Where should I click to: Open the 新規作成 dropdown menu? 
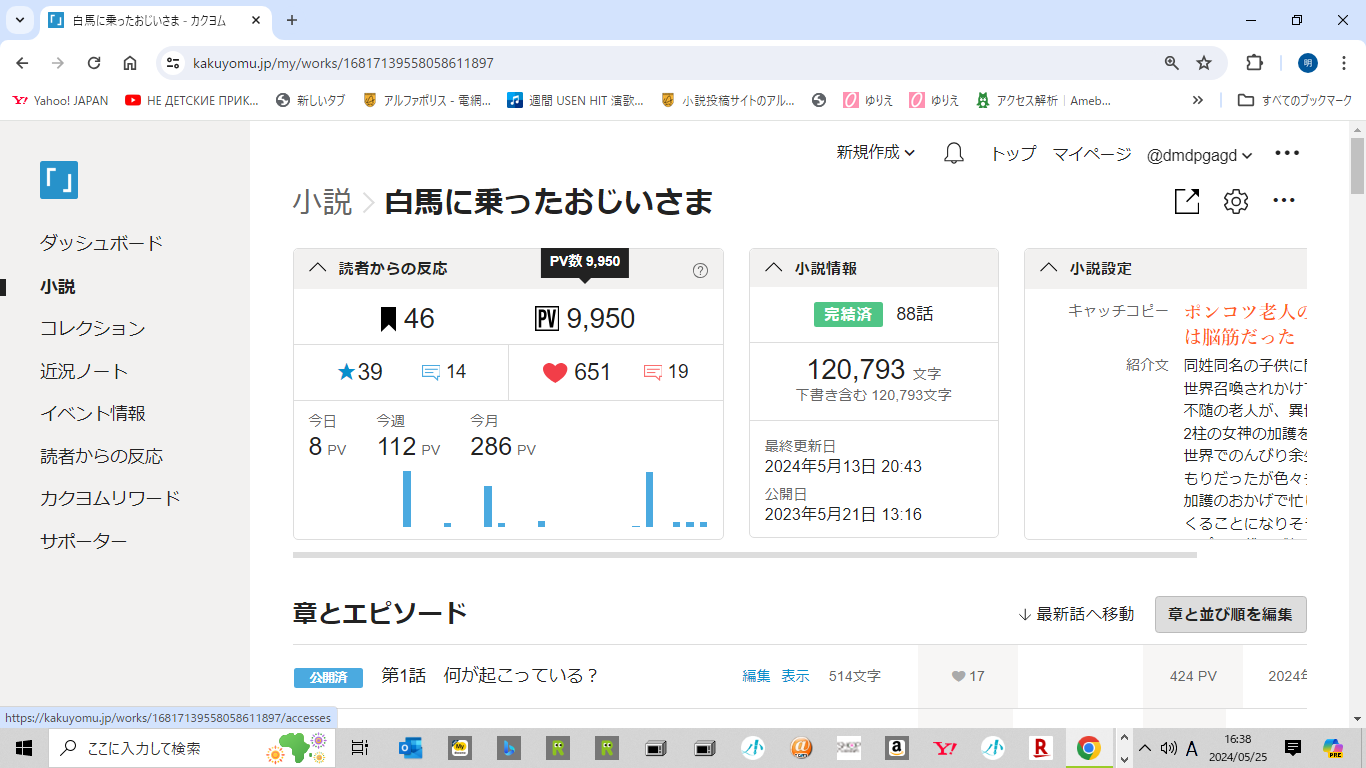click(876, 153)
